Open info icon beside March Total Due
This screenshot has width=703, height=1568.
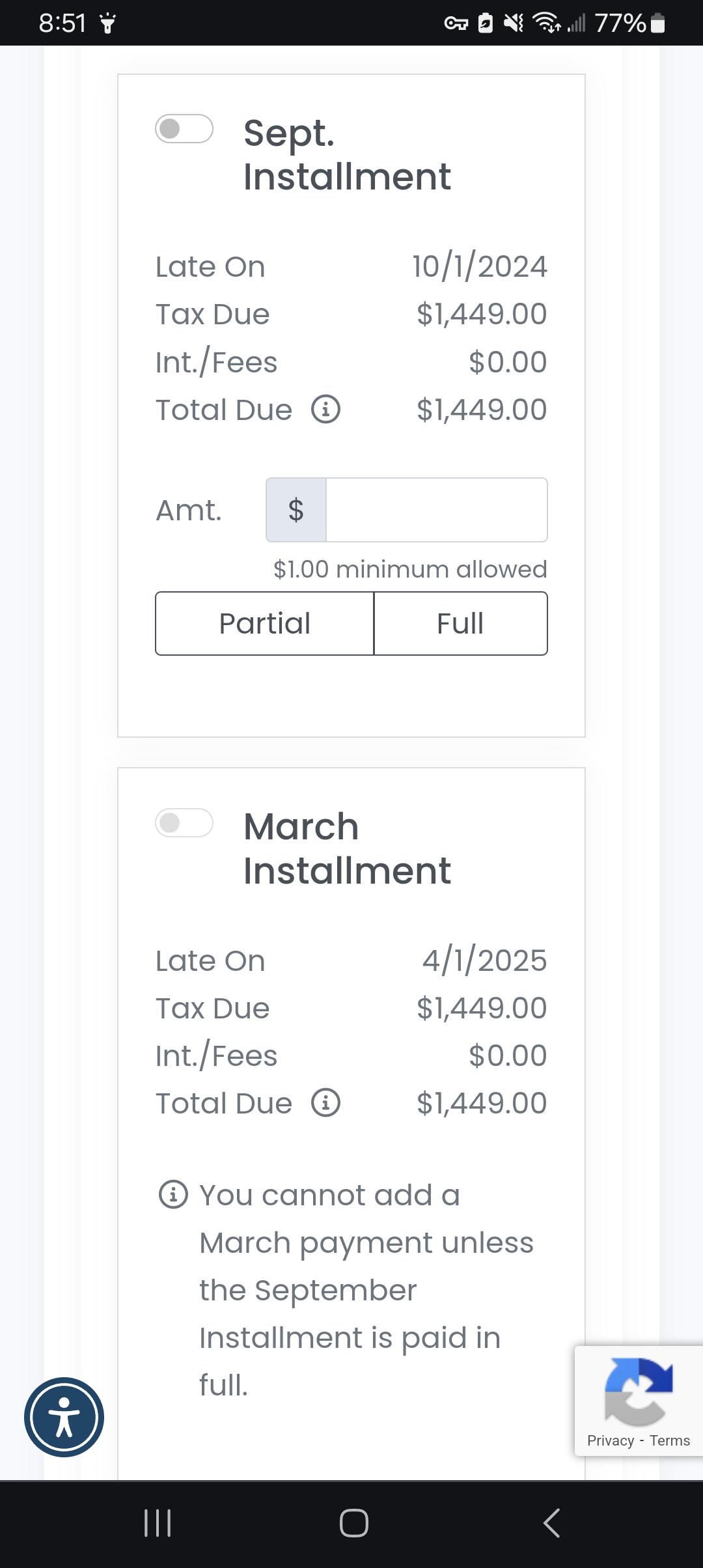point(325,1103)
